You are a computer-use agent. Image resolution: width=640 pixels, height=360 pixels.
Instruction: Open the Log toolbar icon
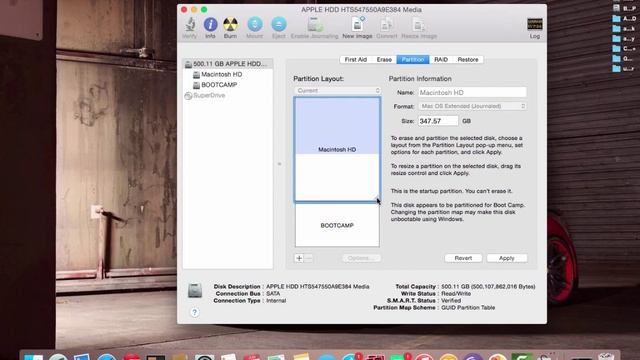pos(535,28)
